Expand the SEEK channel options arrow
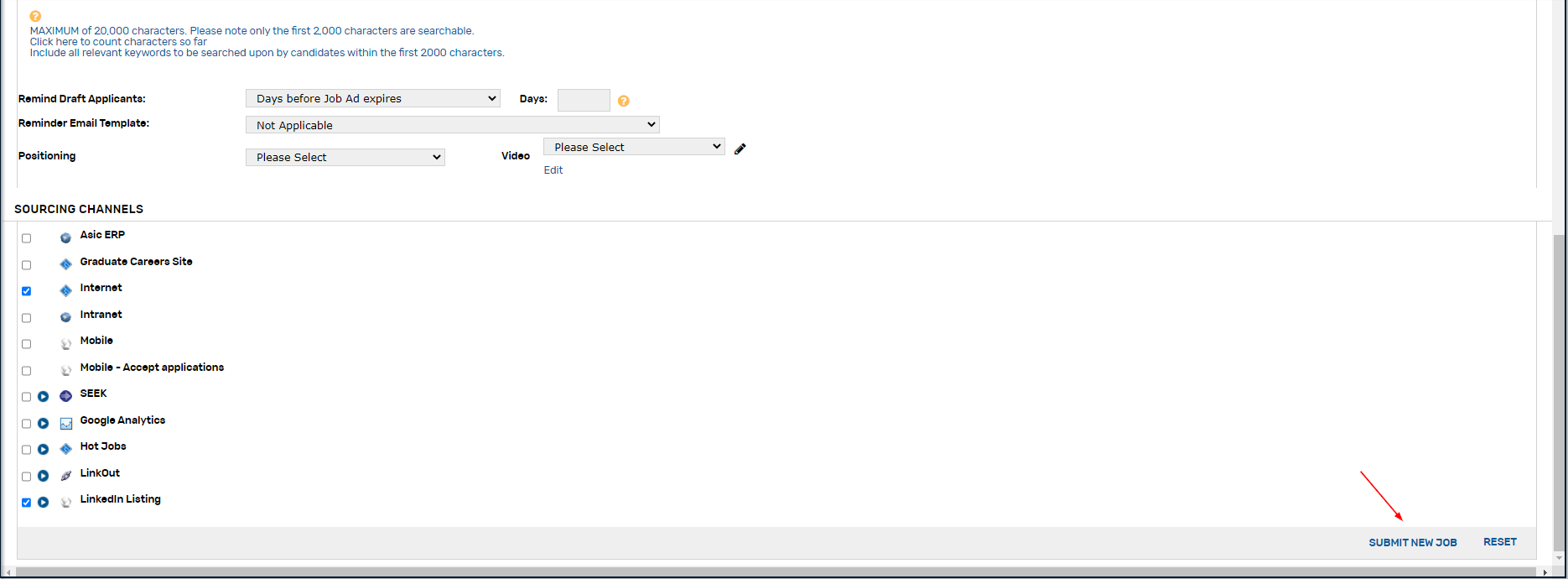 (x=43, y=396)
